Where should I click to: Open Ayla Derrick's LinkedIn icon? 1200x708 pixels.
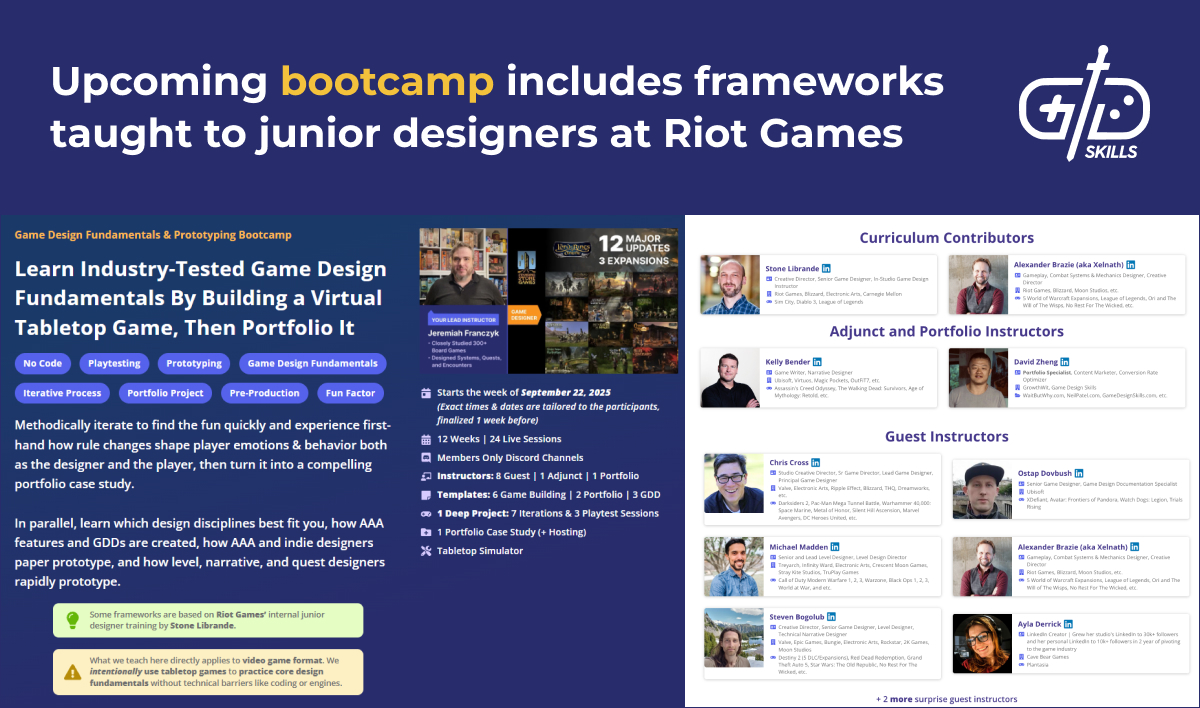point(1067,623)
